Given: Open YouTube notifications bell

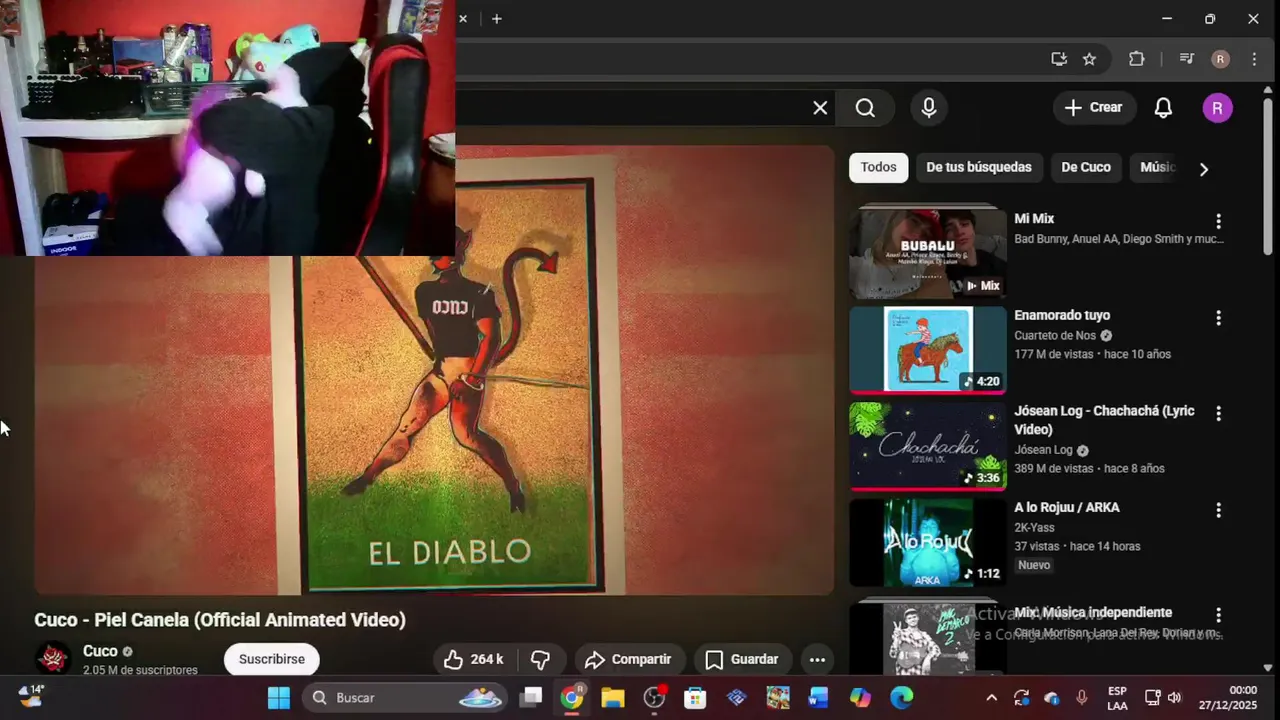Looking at the screenshot, I should (1163, 108).
